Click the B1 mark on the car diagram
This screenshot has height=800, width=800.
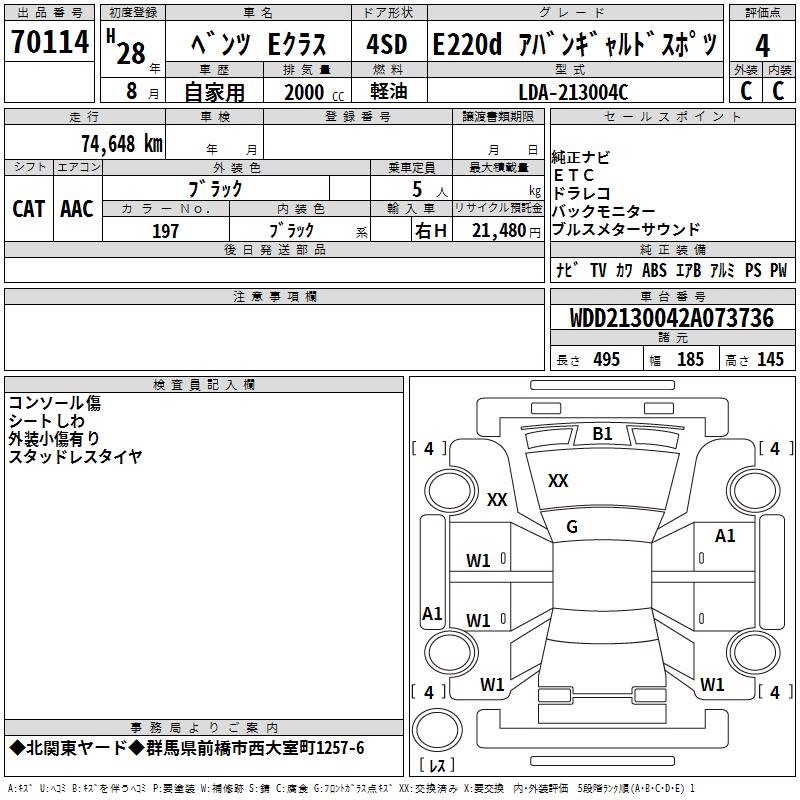(602, 434)
